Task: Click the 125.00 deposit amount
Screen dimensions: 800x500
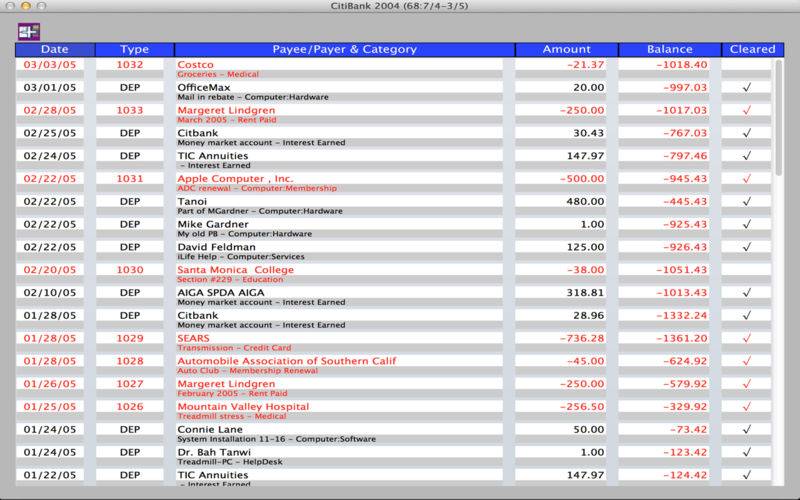Action: (585, 247)
